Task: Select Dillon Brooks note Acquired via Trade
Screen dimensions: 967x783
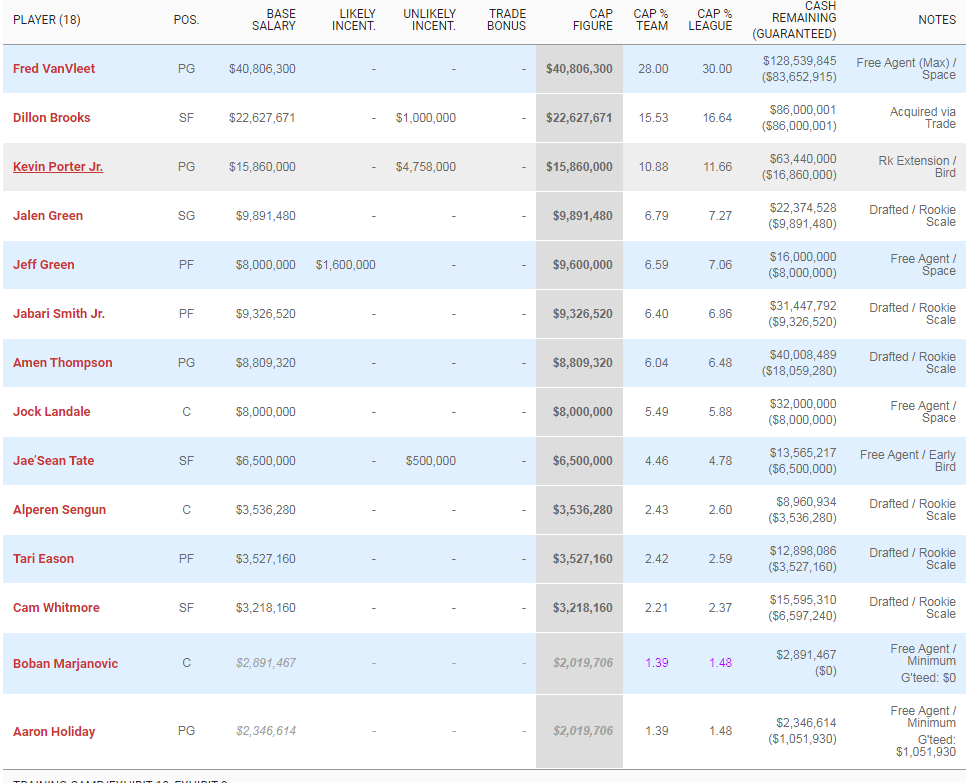Action: [923, 118]
